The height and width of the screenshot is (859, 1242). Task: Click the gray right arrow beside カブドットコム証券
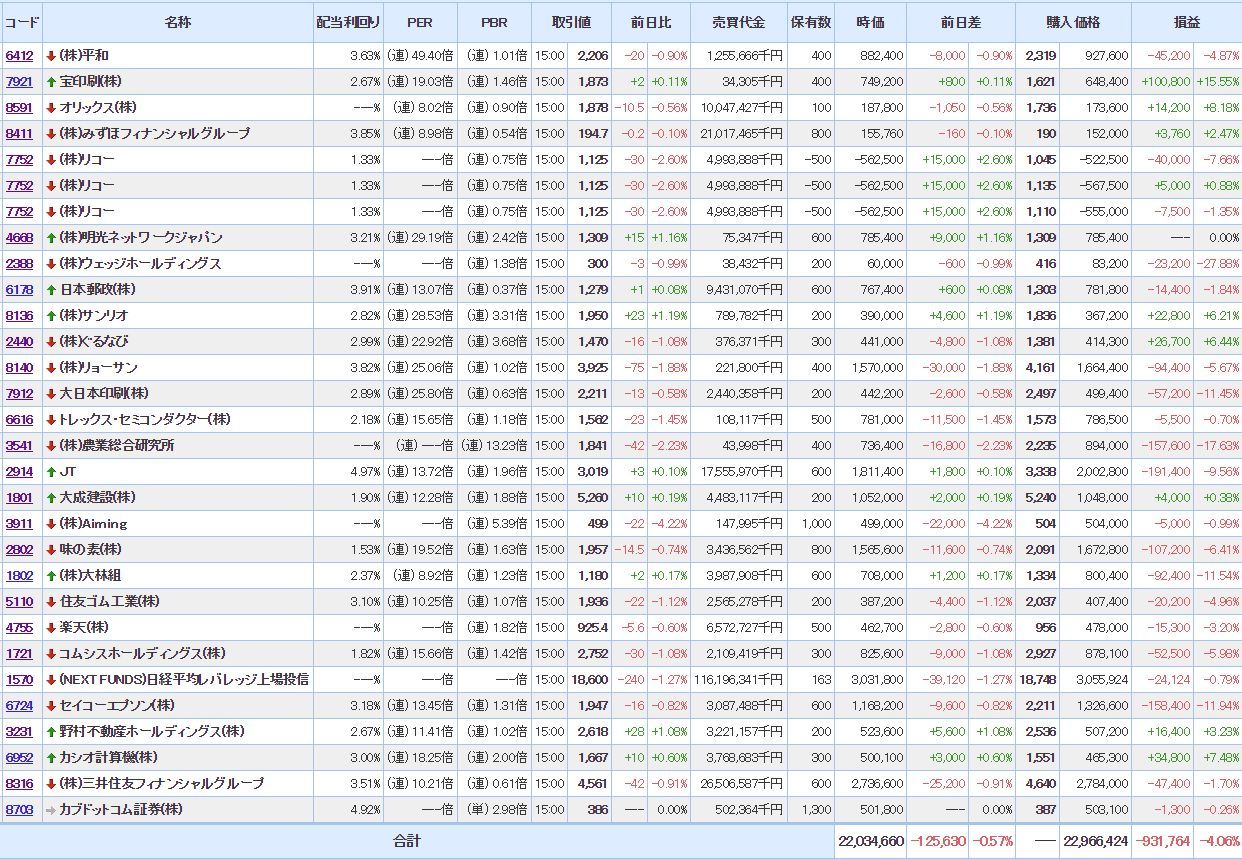point(51,809)
